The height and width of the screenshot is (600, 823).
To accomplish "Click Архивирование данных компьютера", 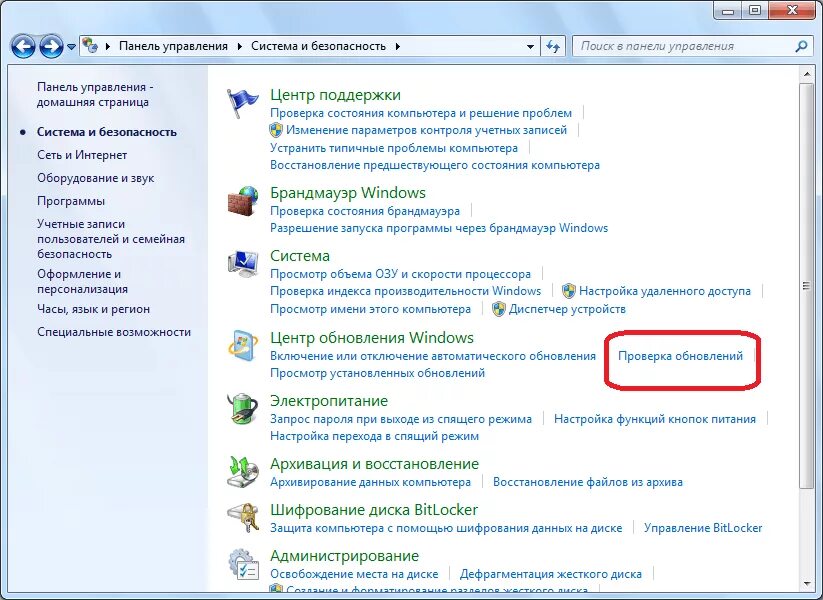I will point(371,482).
